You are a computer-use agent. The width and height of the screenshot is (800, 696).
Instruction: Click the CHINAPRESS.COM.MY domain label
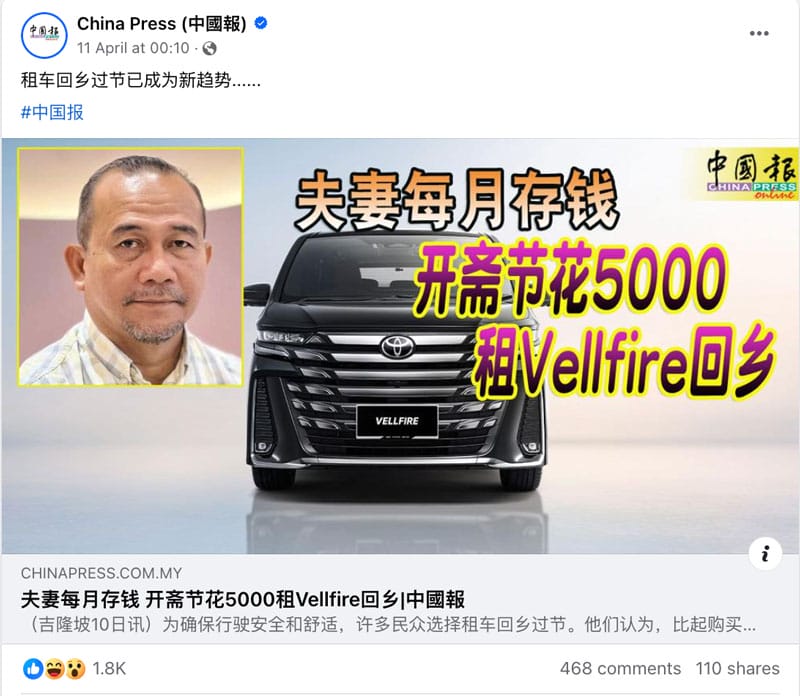pos(101,573)
